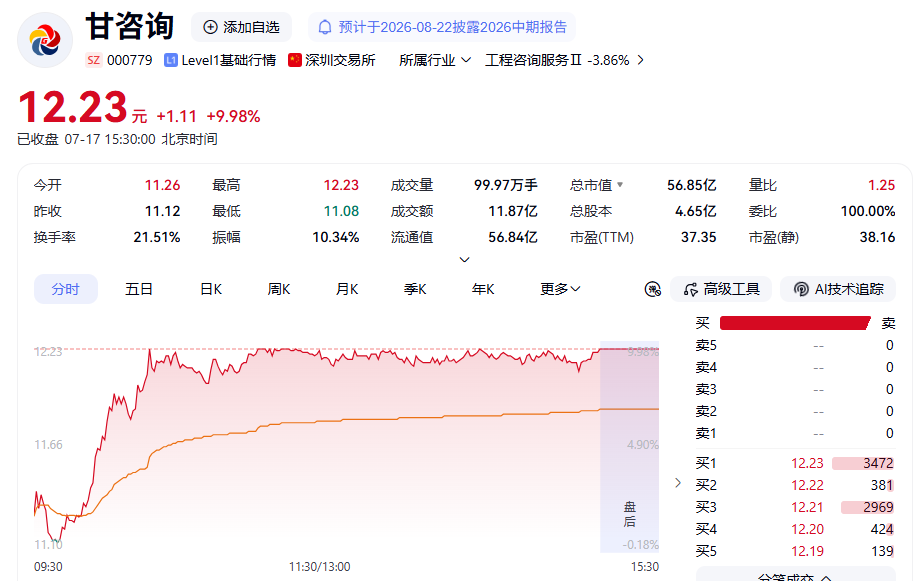Screen dimensions: 920x581
Task: Click 买1 volume 3472
Action: pos(878,464)
